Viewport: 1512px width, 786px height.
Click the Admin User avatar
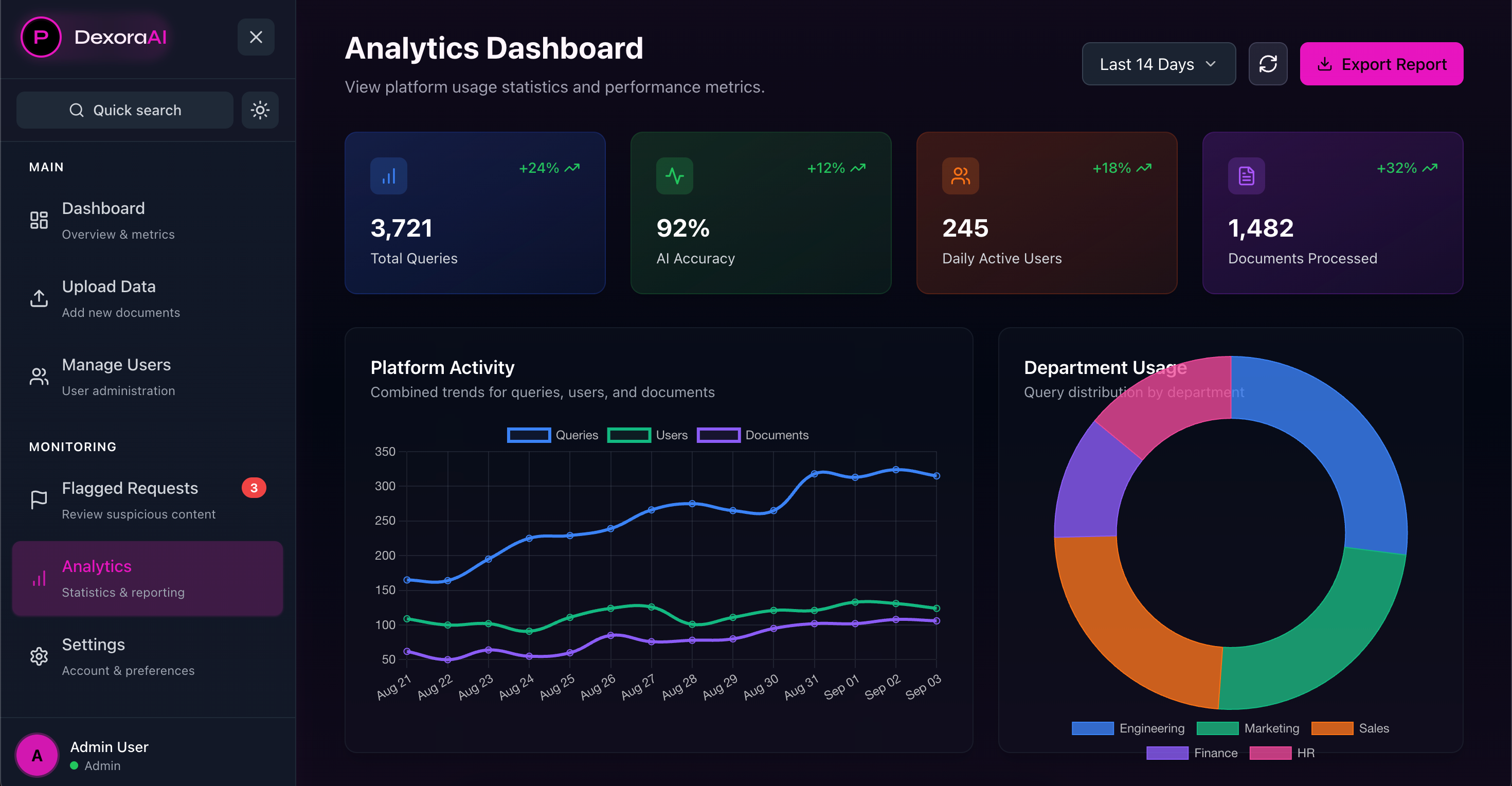[37, 755]
